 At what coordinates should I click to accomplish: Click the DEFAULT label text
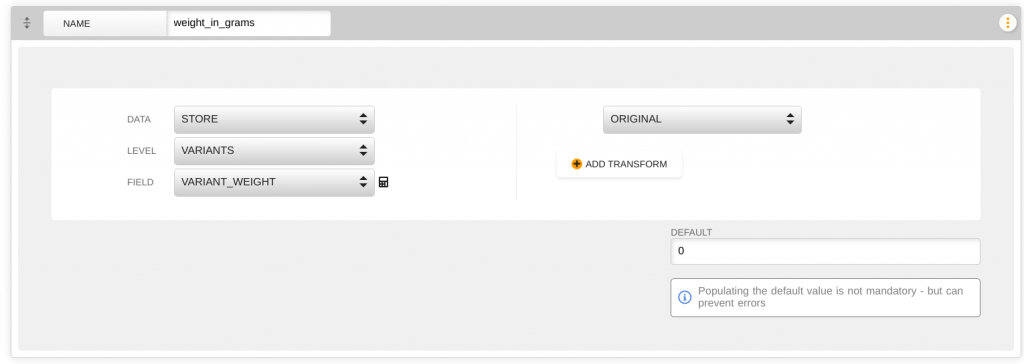(x=691, y=232)
